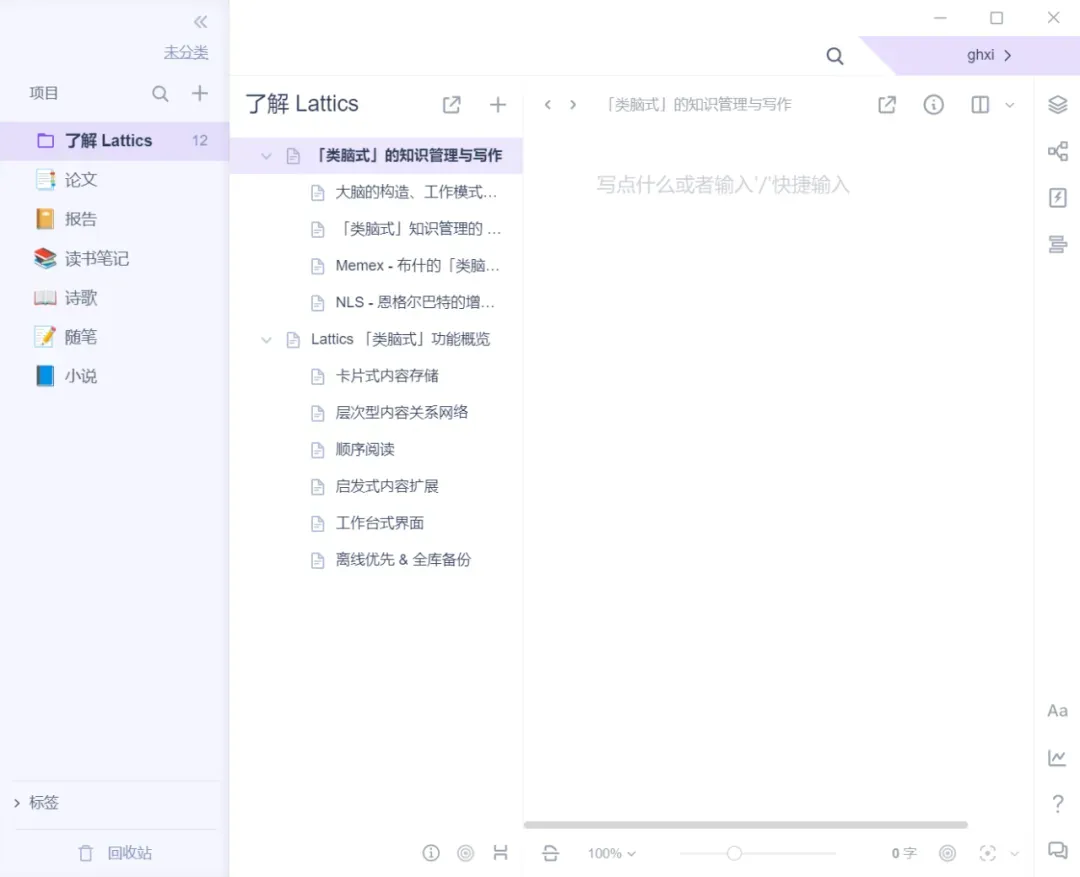
Task: Open the zoom level 100% dropdown
Action: [x=612, y=854]
